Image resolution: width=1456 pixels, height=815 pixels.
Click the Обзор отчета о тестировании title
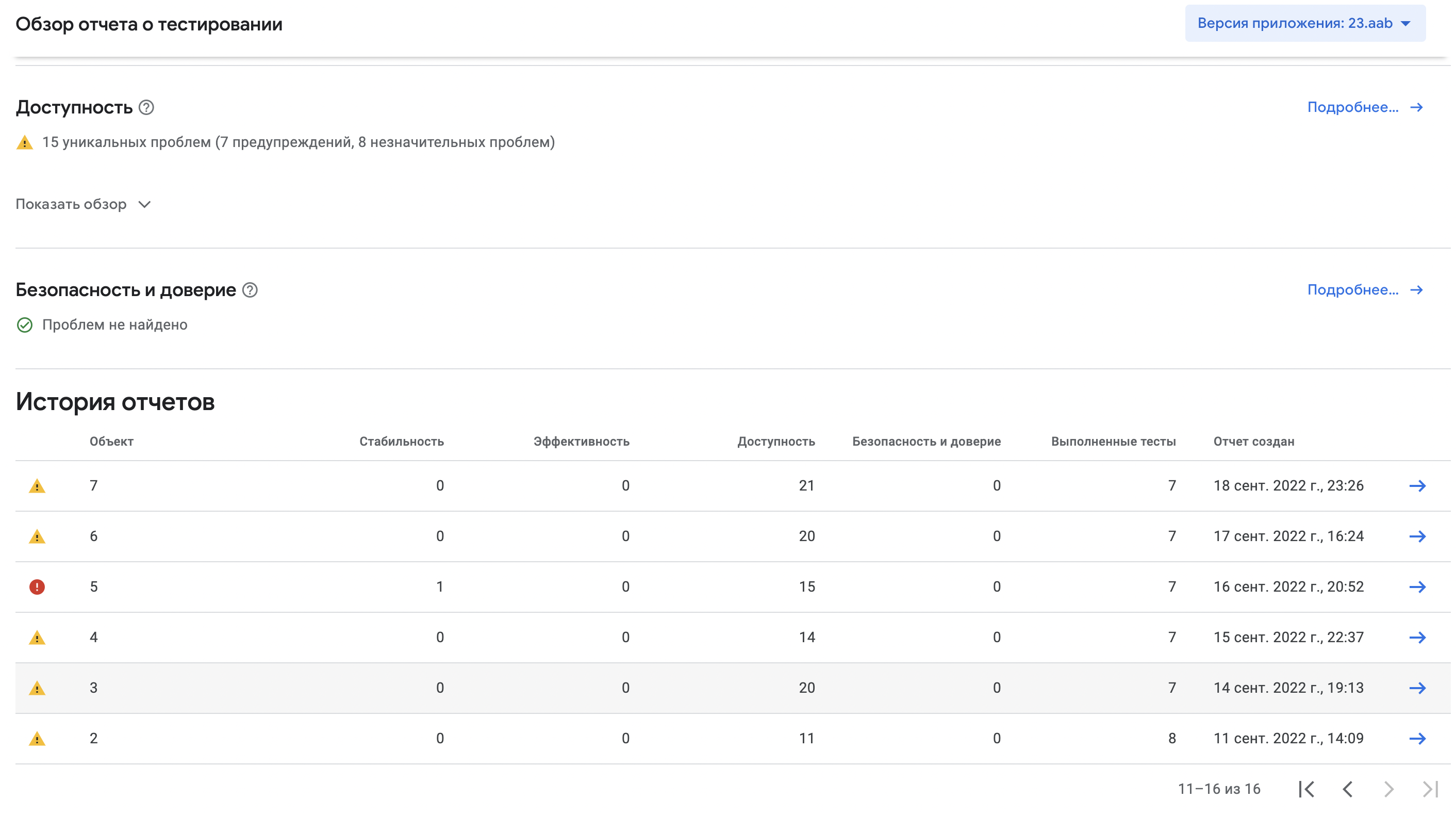pos(148,24)
